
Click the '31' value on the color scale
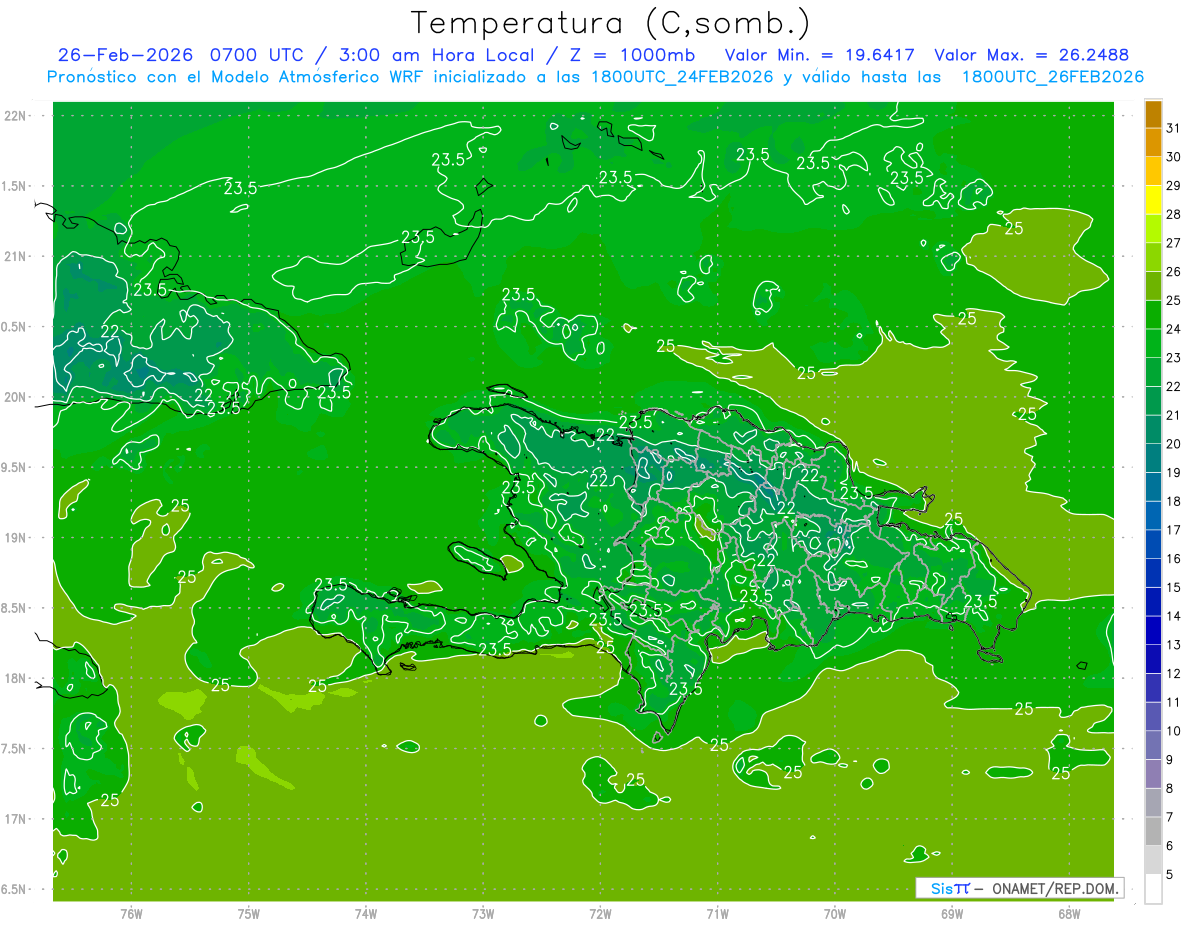pos(1175,128)
